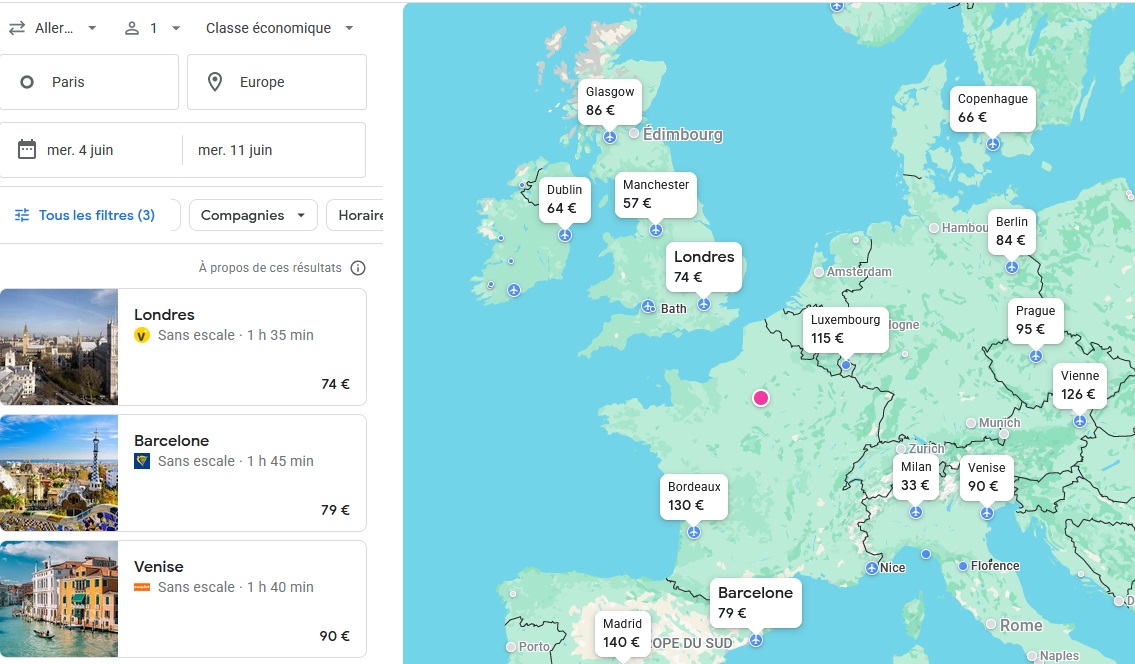This screenshot has height=664, width=1135.
Task: Click the Europe destination field
Action: click(x=277, y=82)
